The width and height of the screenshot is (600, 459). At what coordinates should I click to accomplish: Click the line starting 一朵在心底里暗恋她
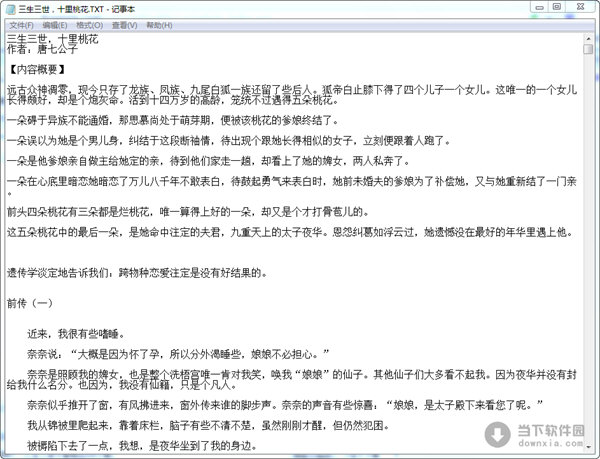[x=292, y=181]
